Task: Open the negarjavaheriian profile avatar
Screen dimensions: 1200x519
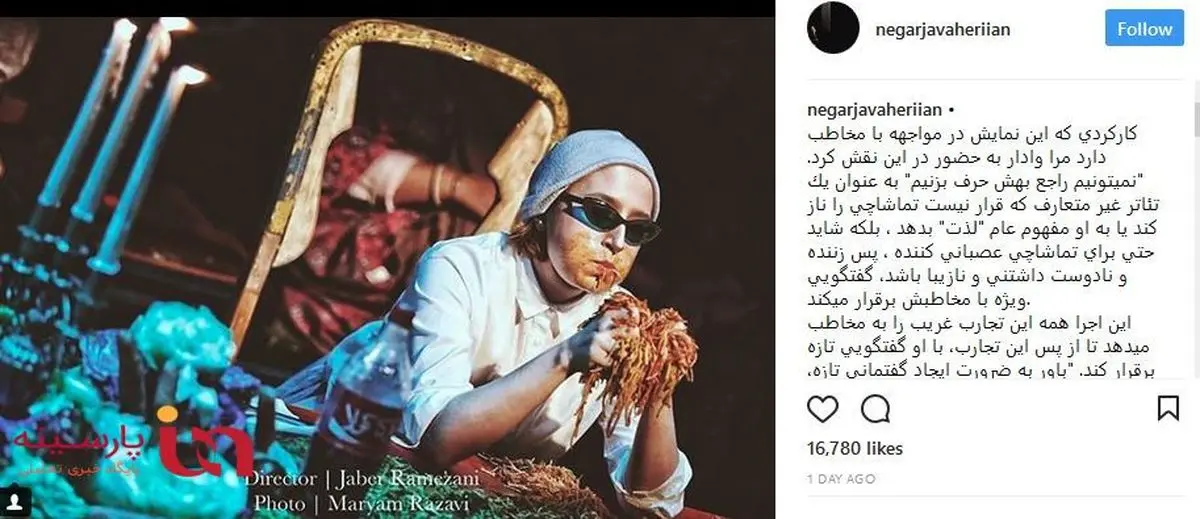Action: [833, 28]
